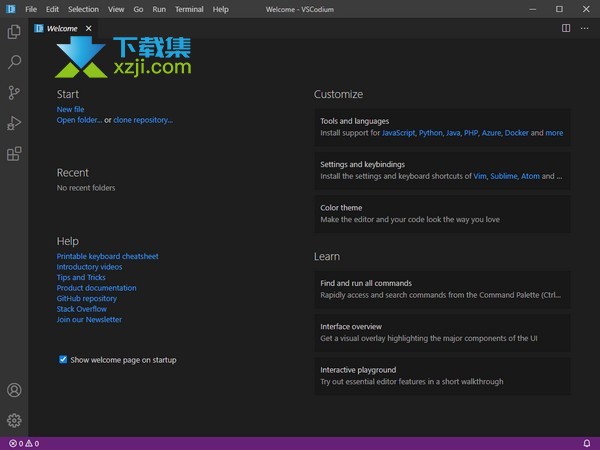Minimize the VSCodium window
This screenshot has width=600, height=450.
click(x=532, y=9)
